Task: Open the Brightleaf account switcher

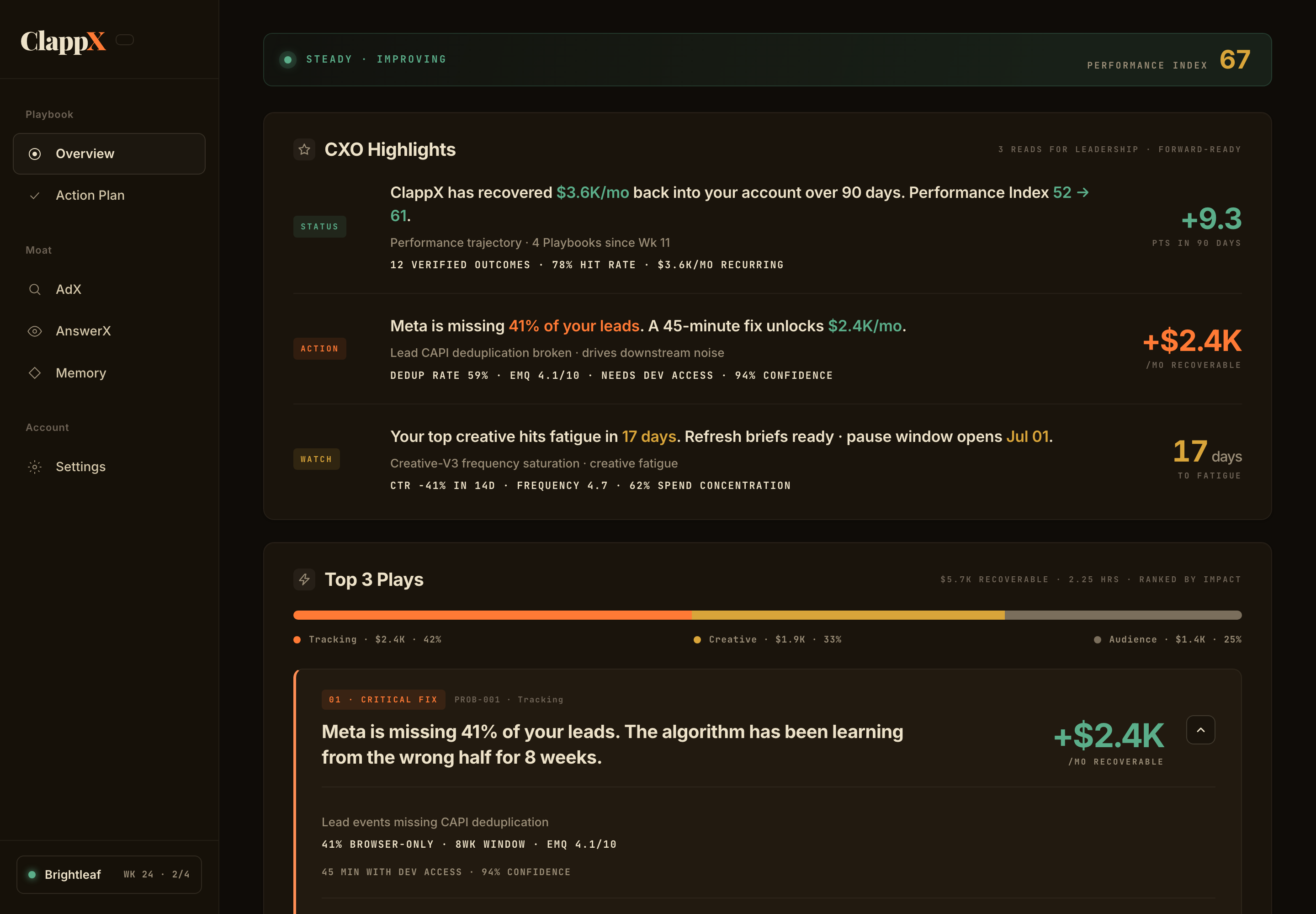Action: click(109, 875)
